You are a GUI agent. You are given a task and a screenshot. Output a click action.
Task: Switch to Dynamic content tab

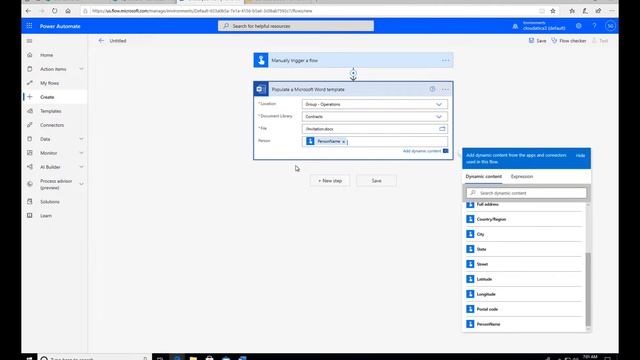pyautogui.click(x=483, y=176)
